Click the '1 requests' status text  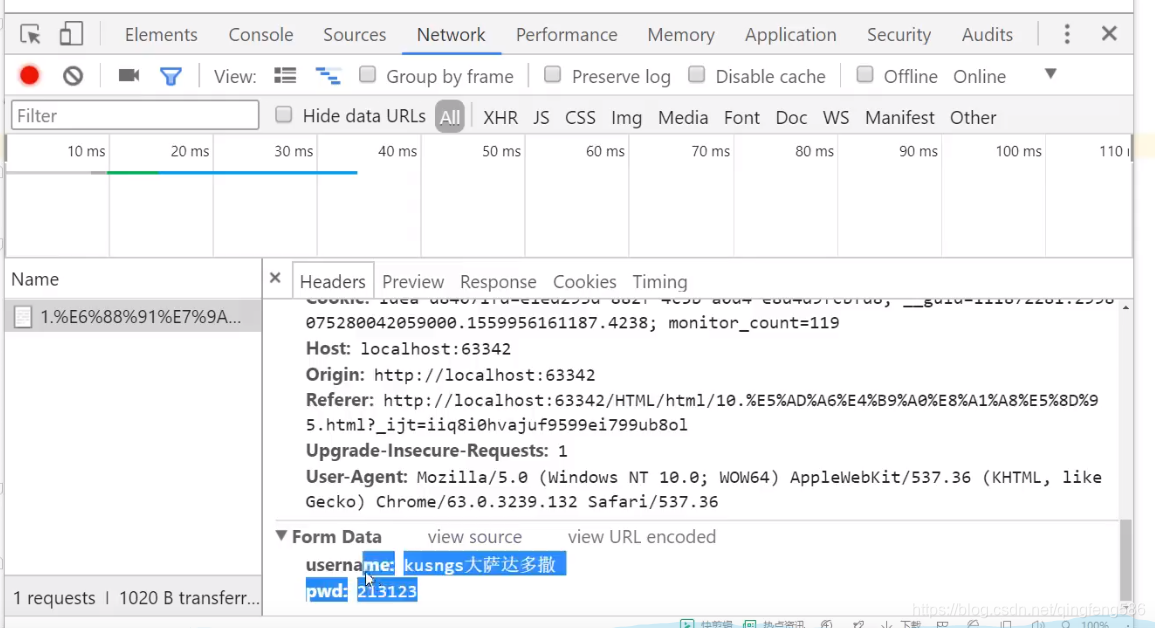[x=55, y=598]
